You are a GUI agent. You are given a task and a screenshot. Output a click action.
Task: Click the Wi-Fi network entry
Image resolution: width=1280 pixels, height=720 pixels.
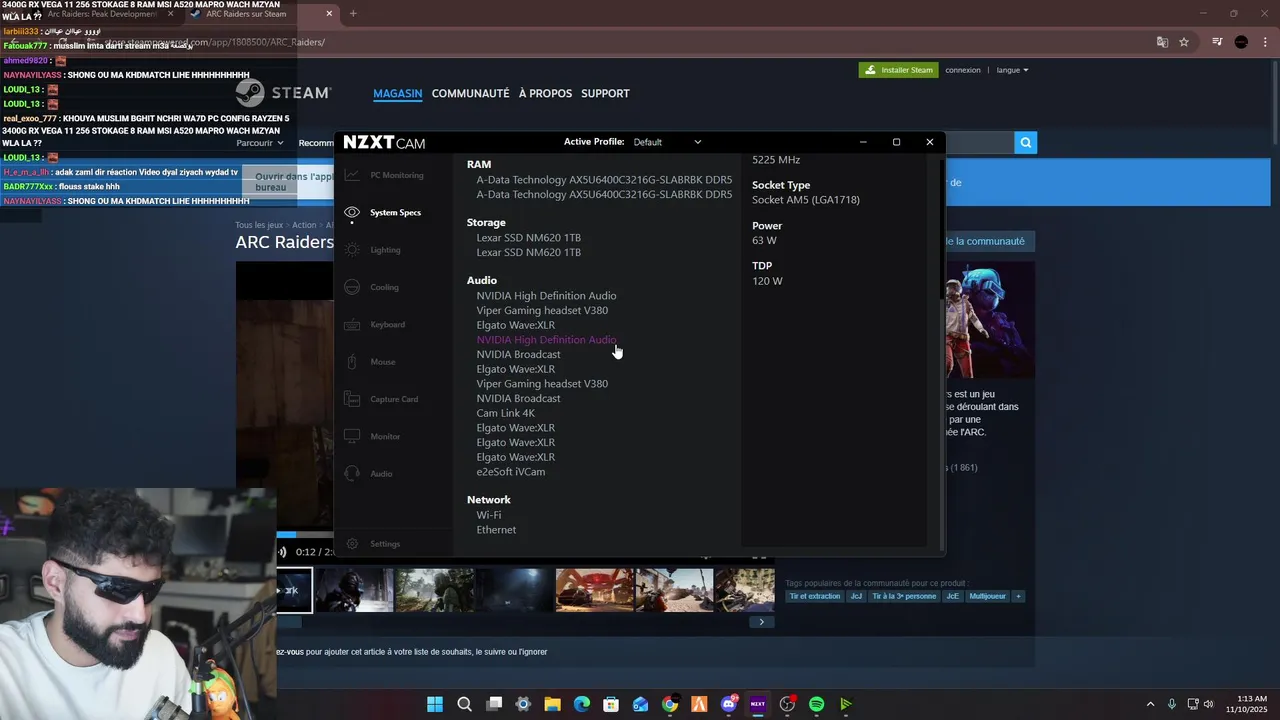coord(489,515)
